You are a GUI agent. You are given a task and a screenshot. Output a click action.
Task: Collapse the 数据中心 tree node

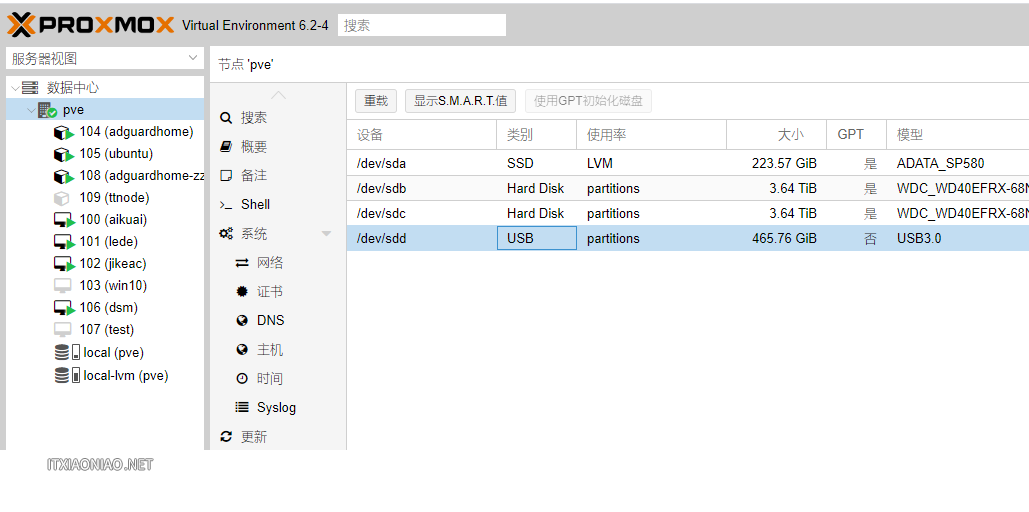point(15,88)
